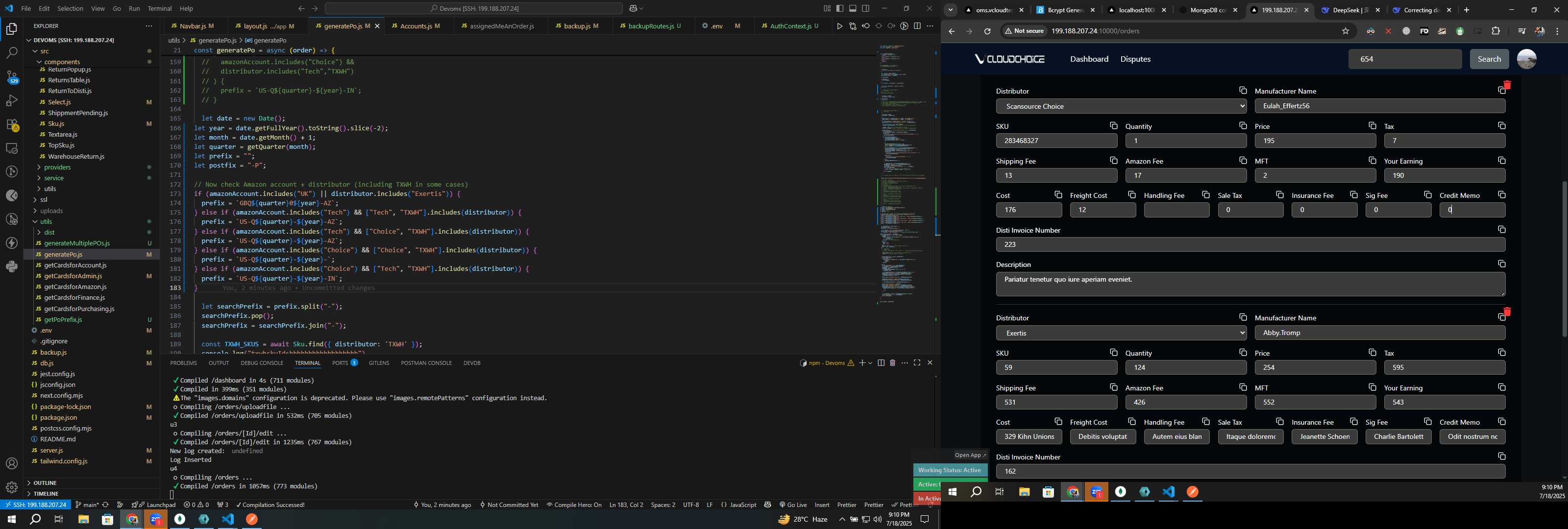Viewport: 1568px width, 529px height.
Task: Open the terminal launch profile dropdown arrow
Action: [870, 363]
